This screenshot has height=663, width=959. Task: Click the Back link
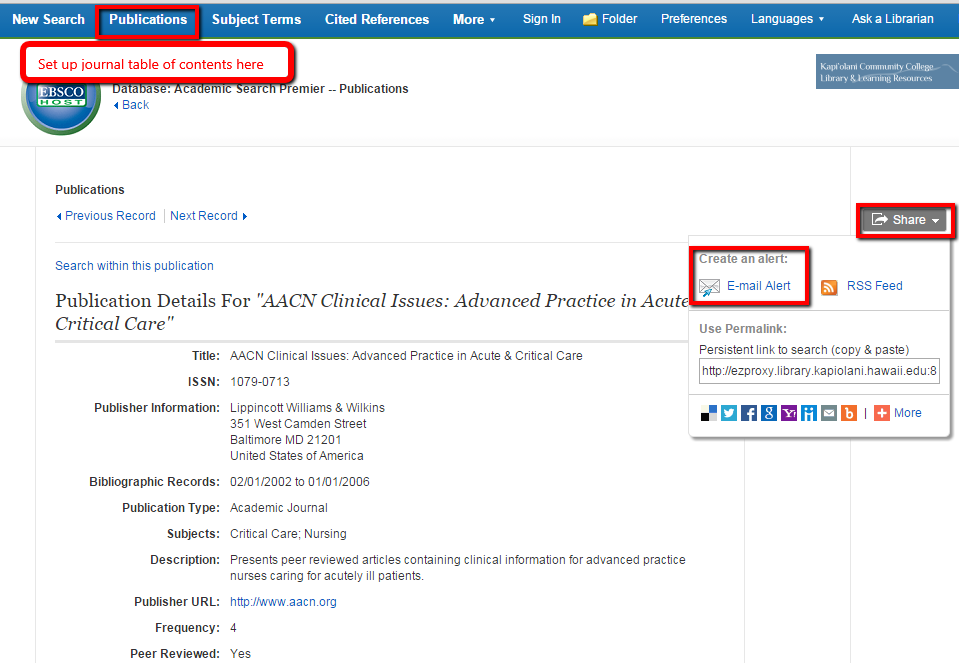coord(131,105)
